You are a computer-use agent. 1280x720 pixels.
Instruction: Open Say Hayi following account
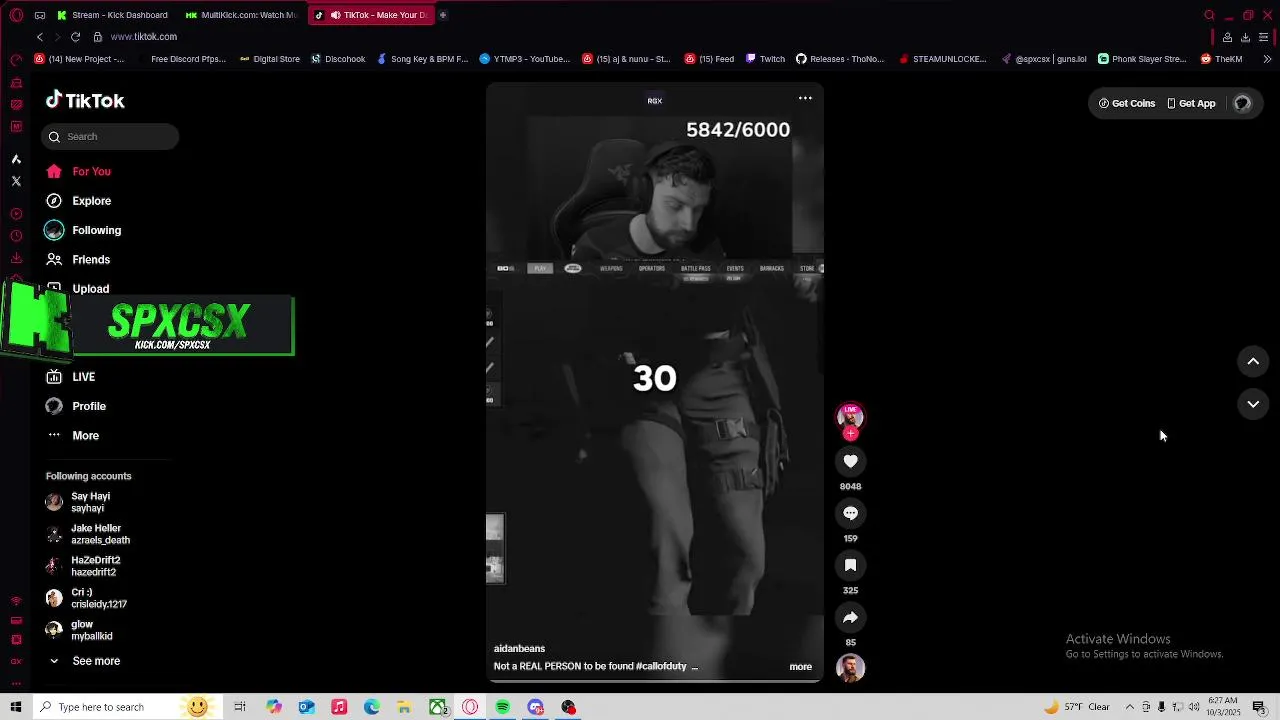tap(78, 502)
